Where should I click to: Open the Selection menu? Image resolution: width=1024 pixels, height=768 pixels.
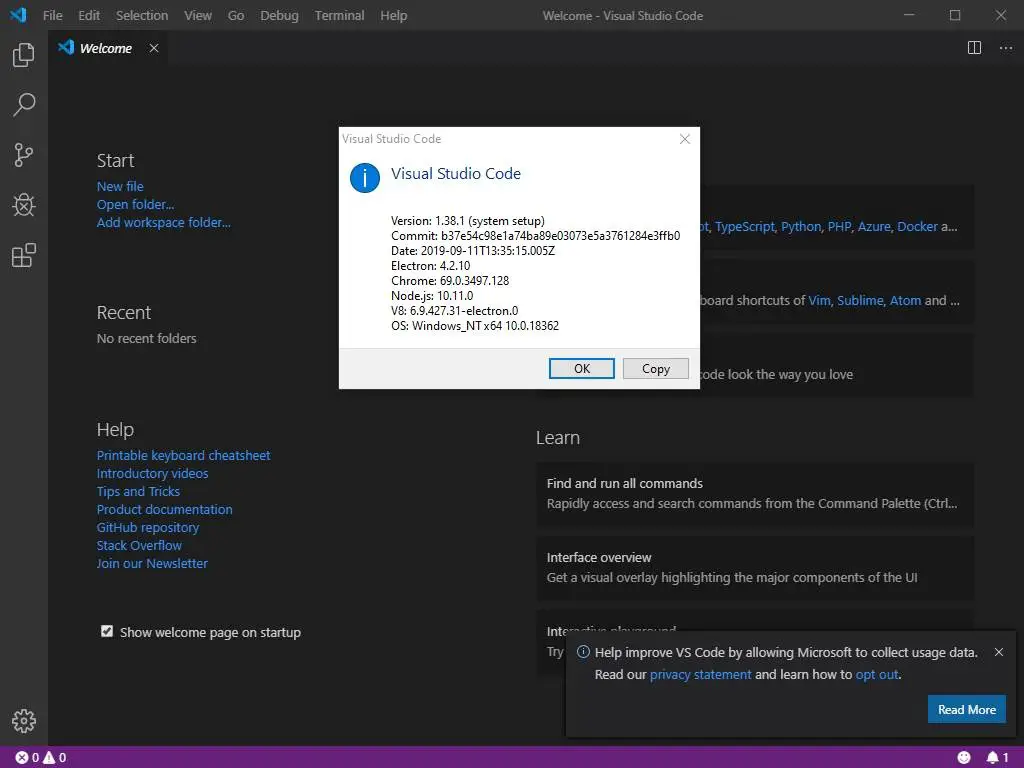142,15
